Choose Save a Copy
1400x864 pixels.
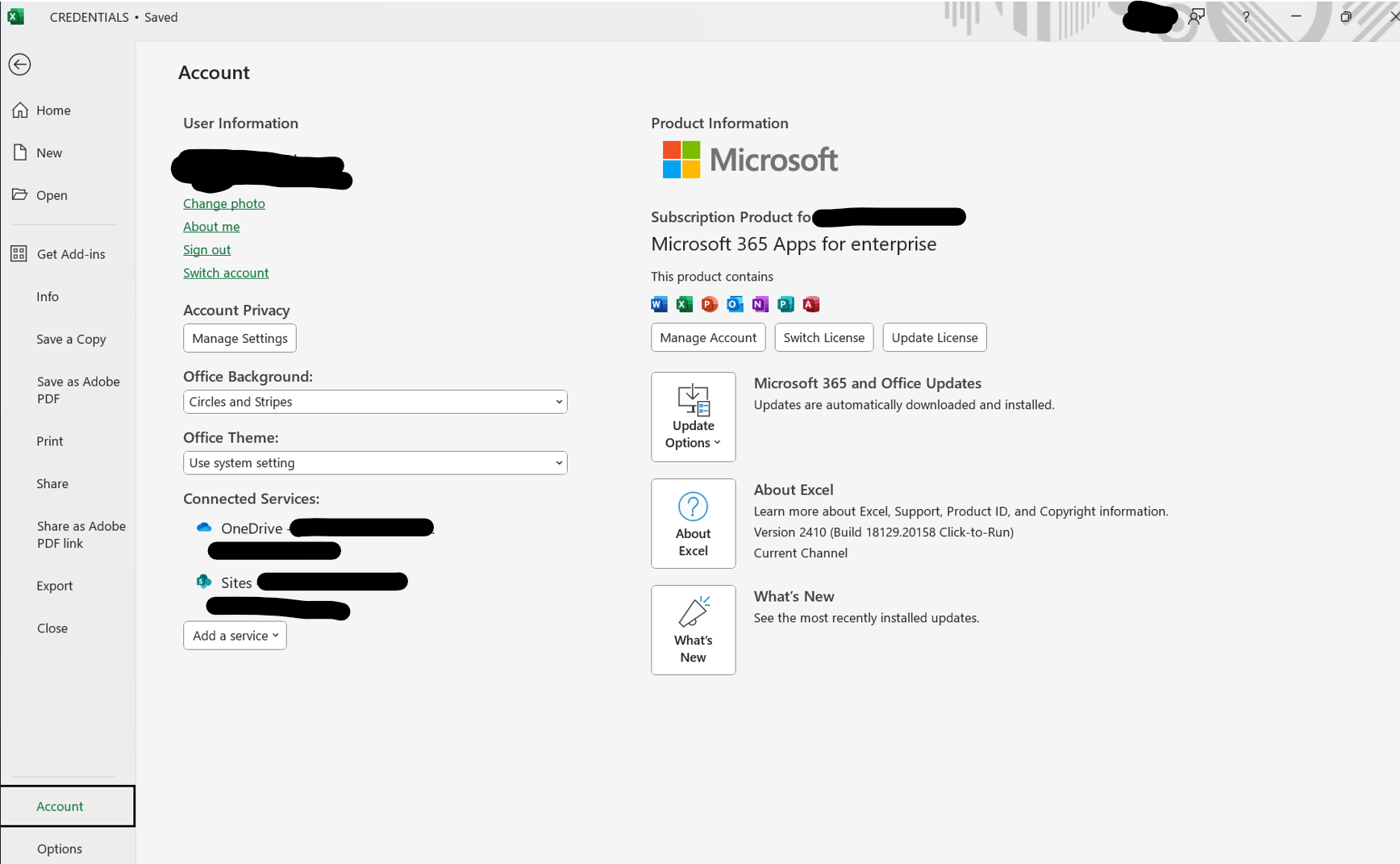(71, 340)
